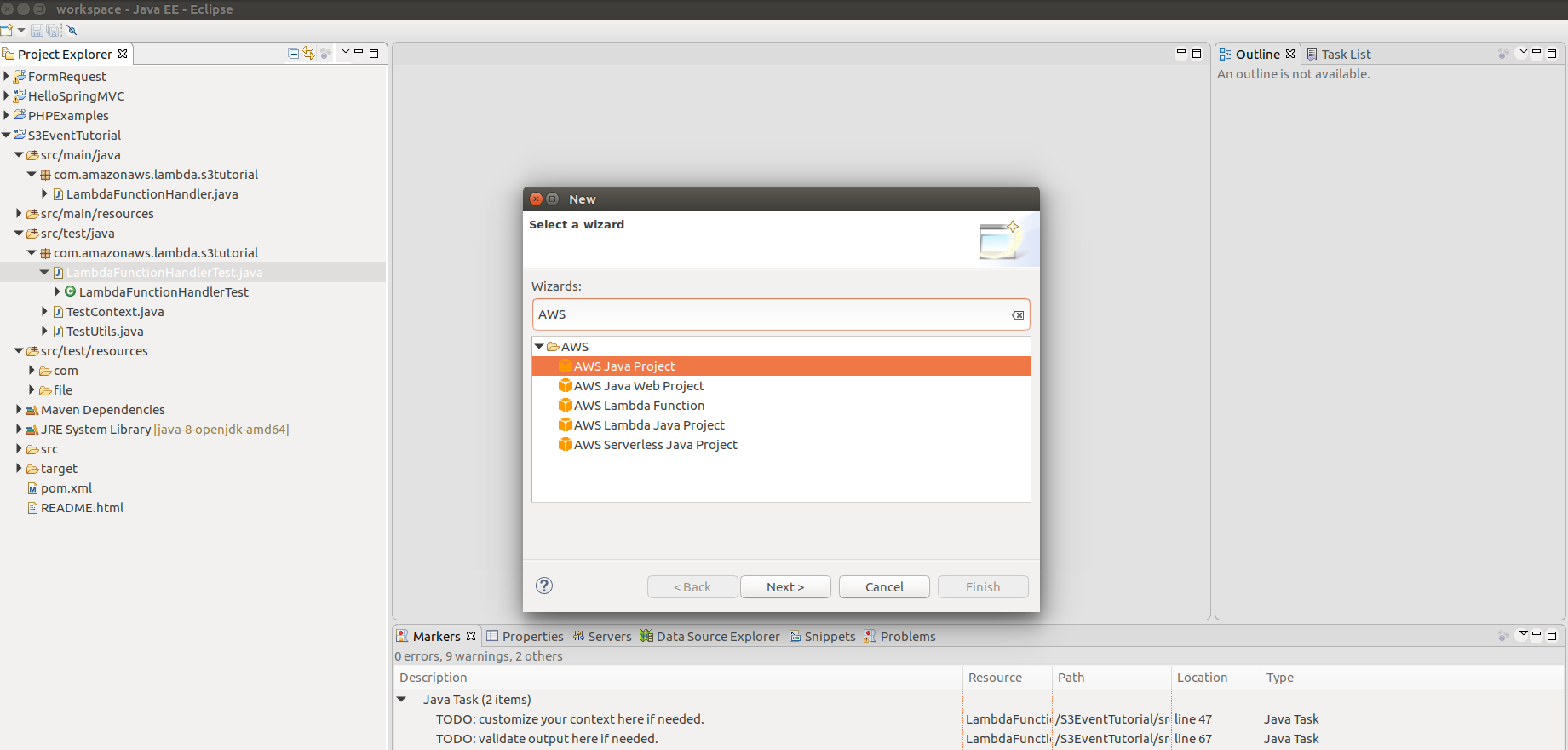Clear the wizard filter text with X icon
1568x750 pixels.
(x=1018, y=314)
